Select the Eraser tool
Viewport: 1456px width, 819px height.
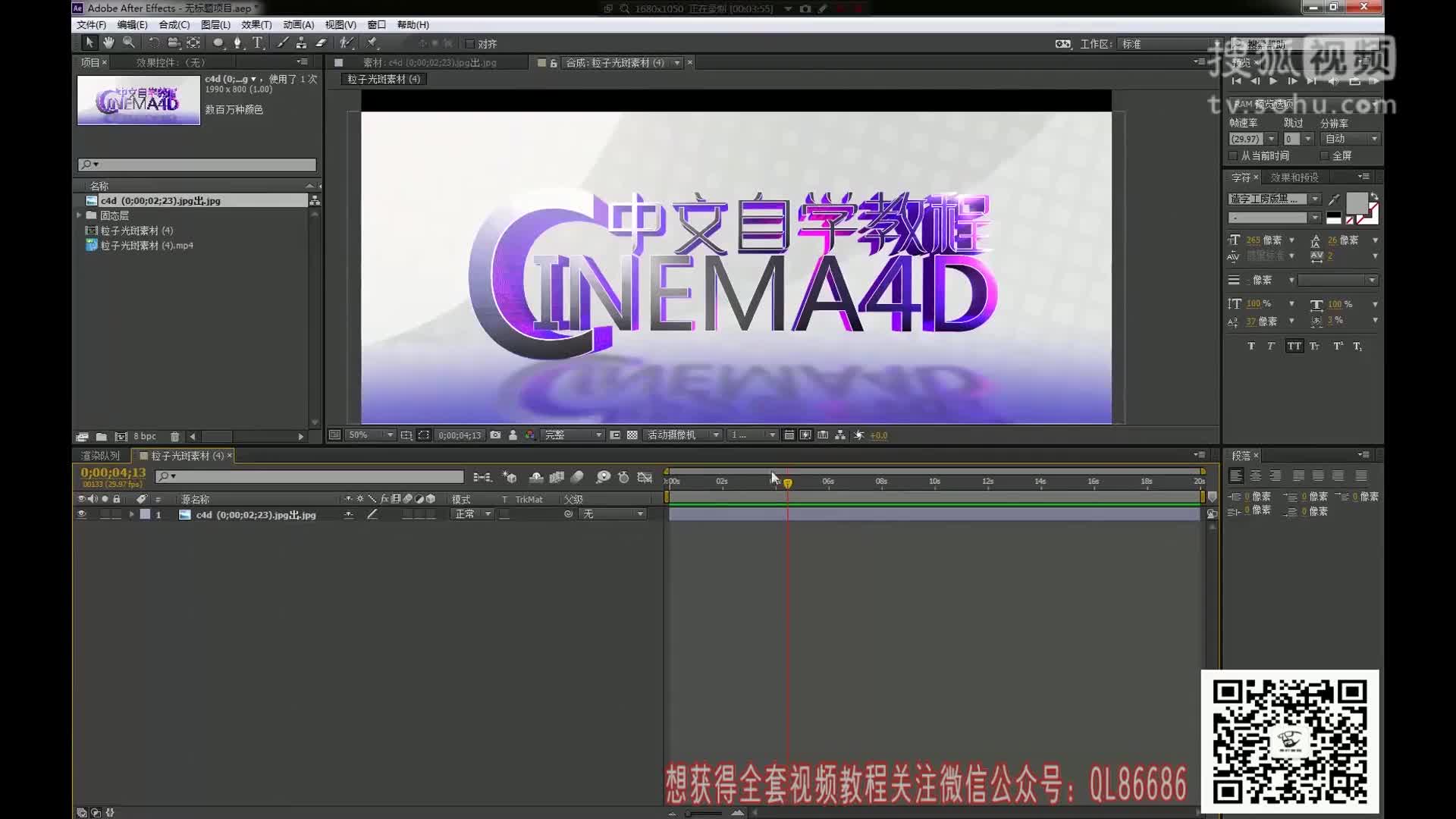[321, 43]
